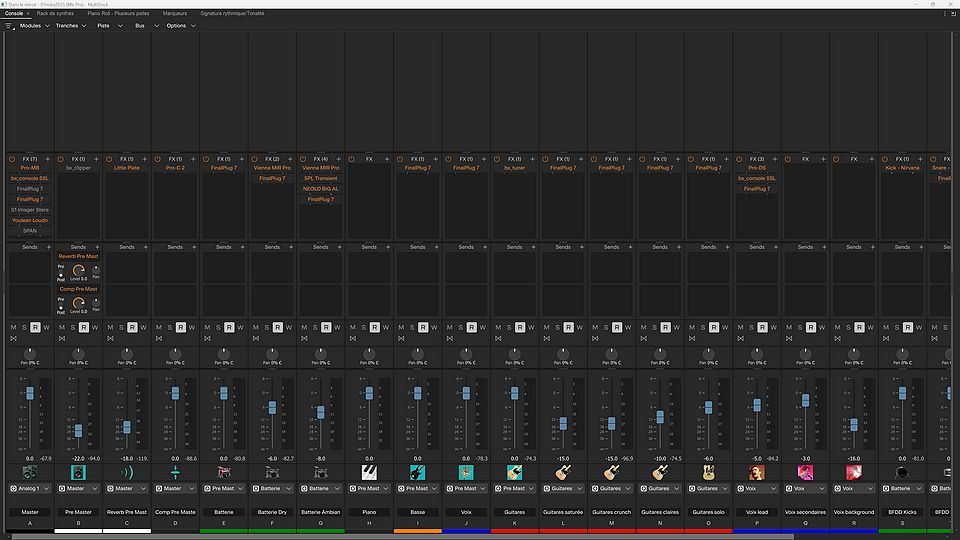Click the Batterie drum kit icon
960x540 pixels.
click(224, 472)
